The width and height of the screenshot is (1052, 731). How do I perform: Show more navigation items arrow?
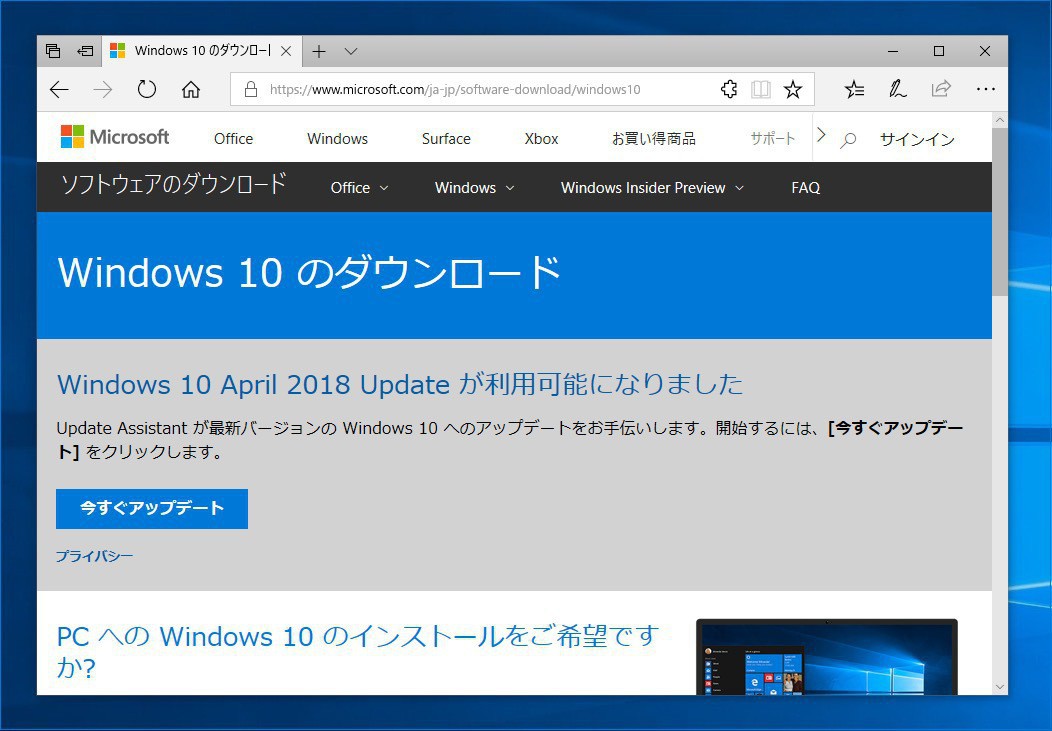[x=821, y=135]
